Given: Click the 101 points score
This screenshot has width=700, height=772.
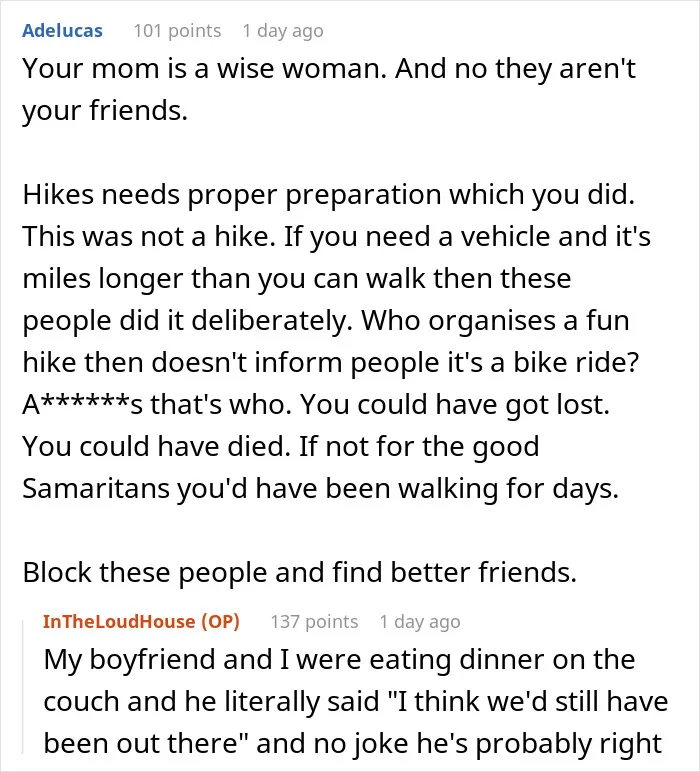Looking at the screenshot, I should 177,31.
